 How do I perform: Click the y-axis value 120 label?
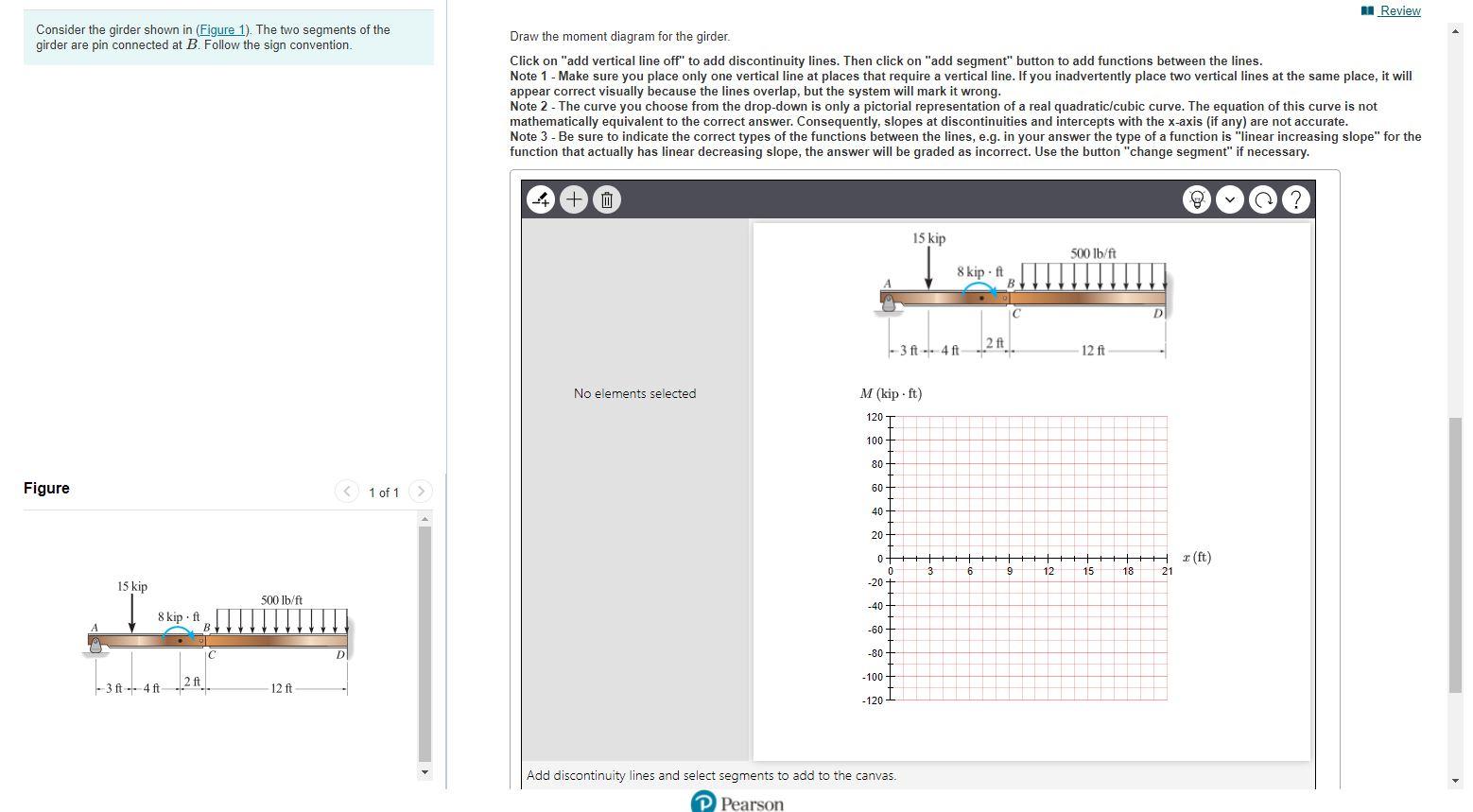pos(874,417)
